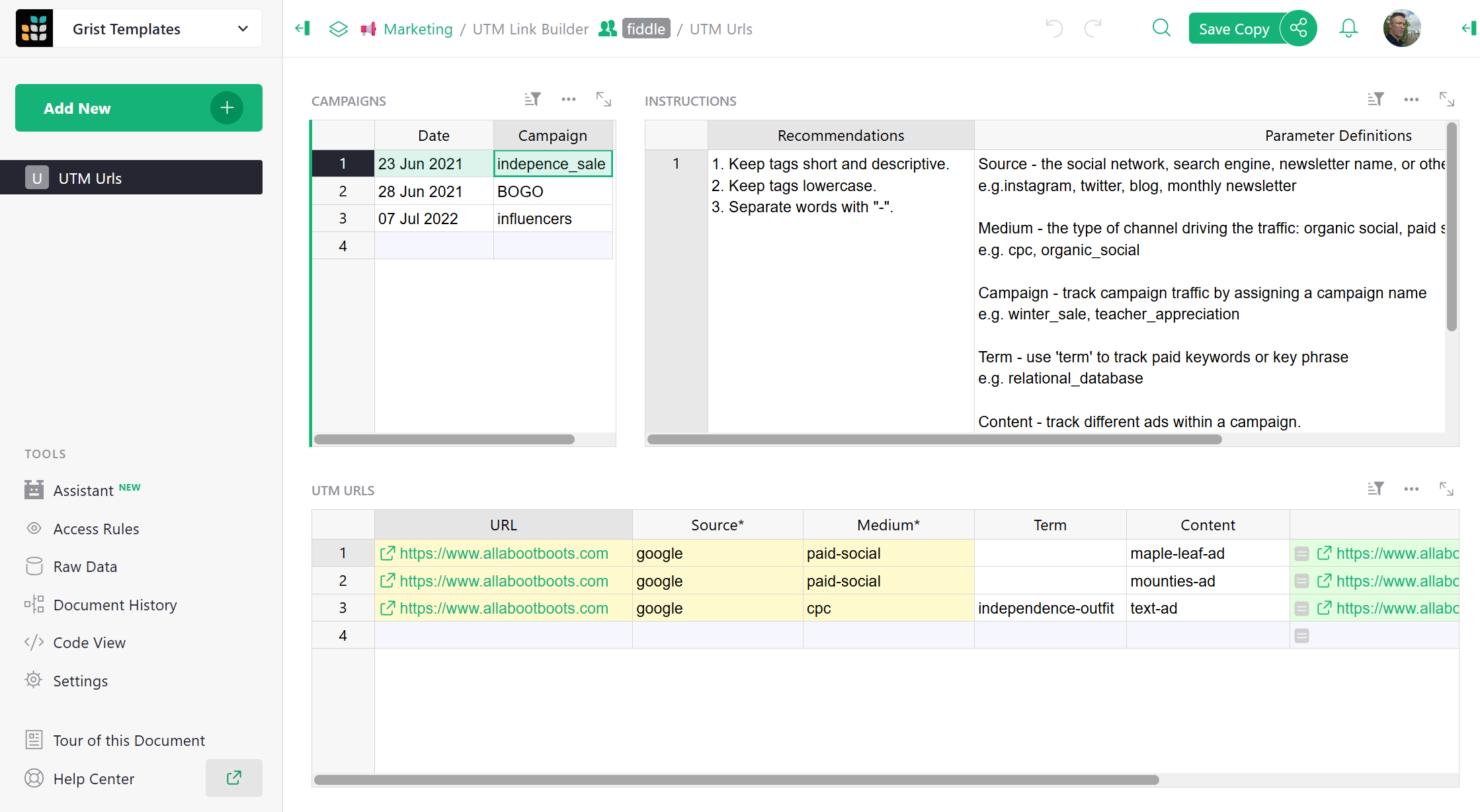1480x812 pixels.
Task: Undo the last change
Action: pos(1053,28)
